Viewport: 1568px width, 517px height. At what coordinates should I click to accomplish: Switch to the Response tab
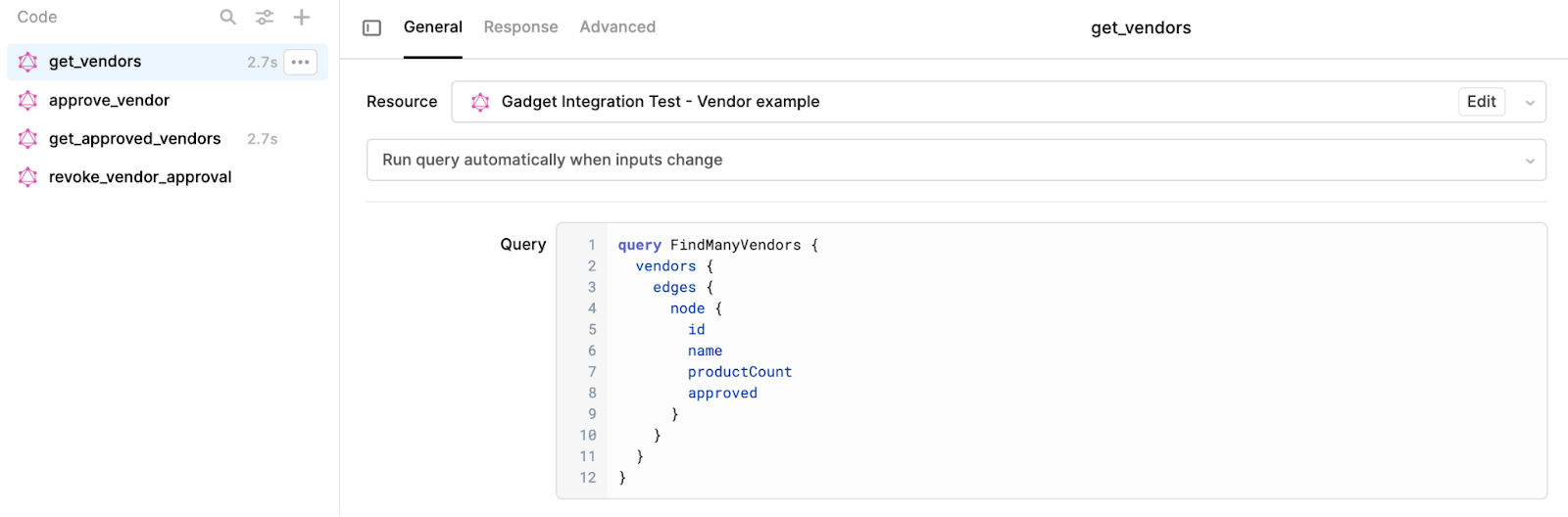point(520,27)
